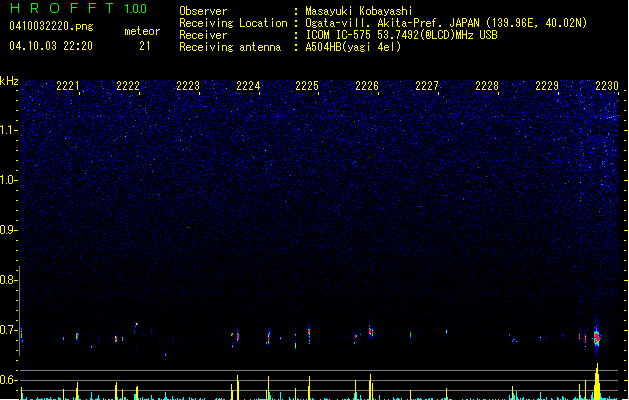Click the 2227 time marker
The width and height of the screenshot is (629, 400).
point(427,86)
